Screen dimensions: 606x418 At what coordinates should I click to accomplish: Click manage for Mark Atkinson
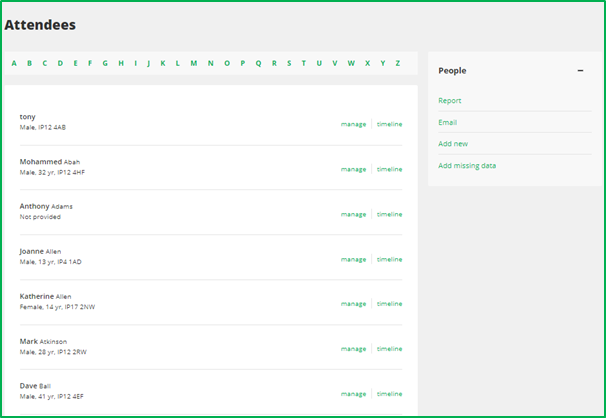tap(353, 349)
